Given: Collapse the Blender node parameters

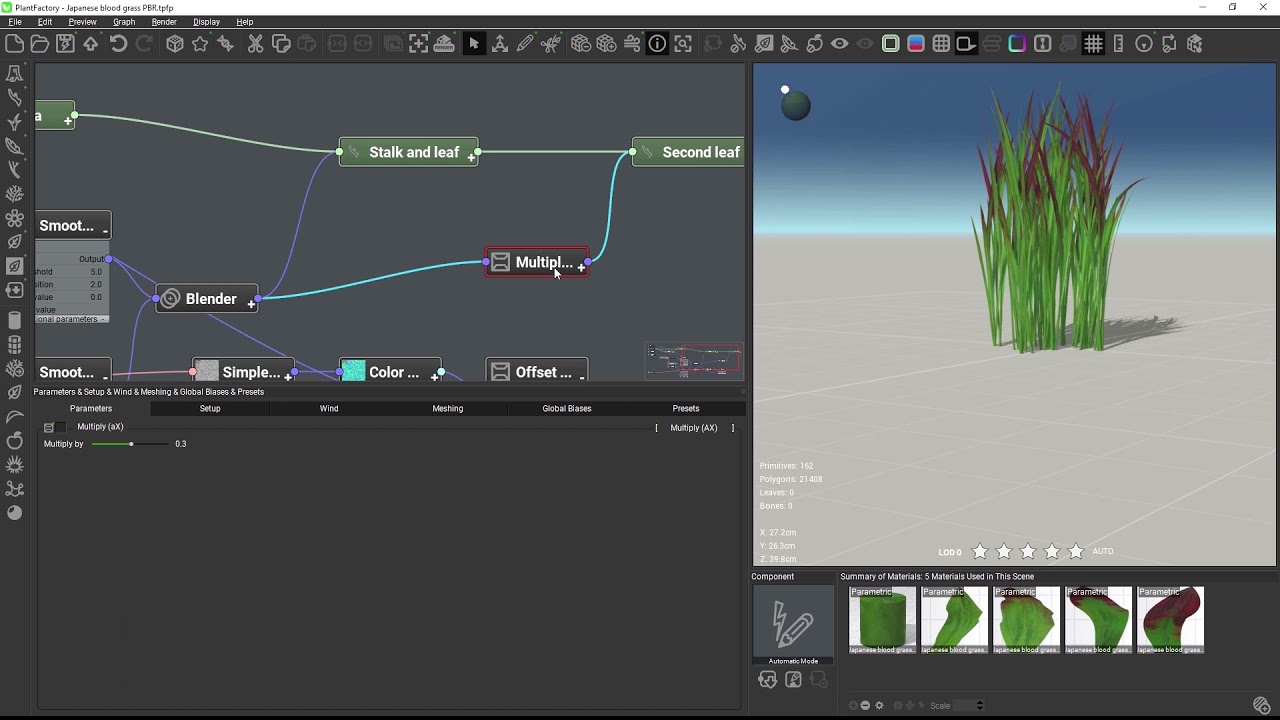Looking at the screenshot, I should [x=251, y=304].
